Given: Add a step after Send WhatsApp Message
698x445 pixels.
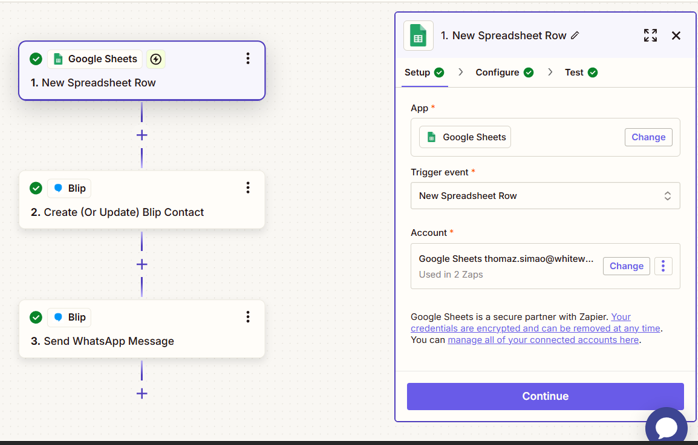Looking at the screenshot, I should (x=142, y=393).
